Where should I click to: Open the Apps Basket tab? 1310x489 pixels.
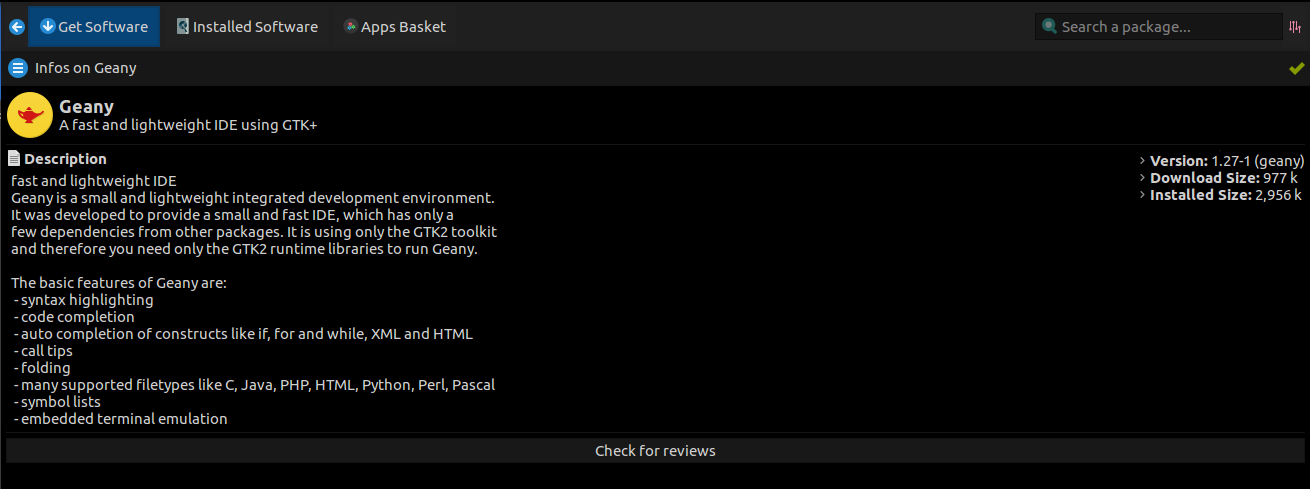pos(403,27)
